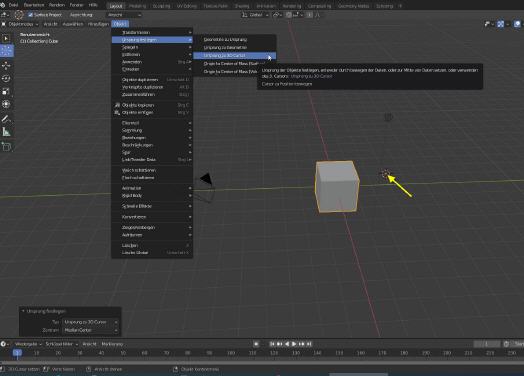Open the Rendern menu
The height and width of the screenshot is (376, 524).
click(57, 5)
